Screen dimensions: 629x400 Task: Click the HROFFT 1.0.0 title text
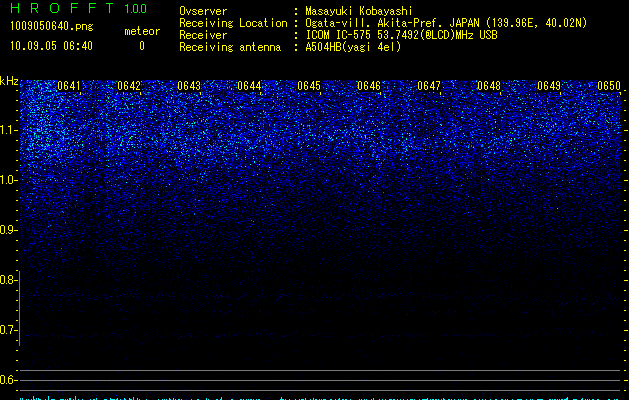coord(79,8)
